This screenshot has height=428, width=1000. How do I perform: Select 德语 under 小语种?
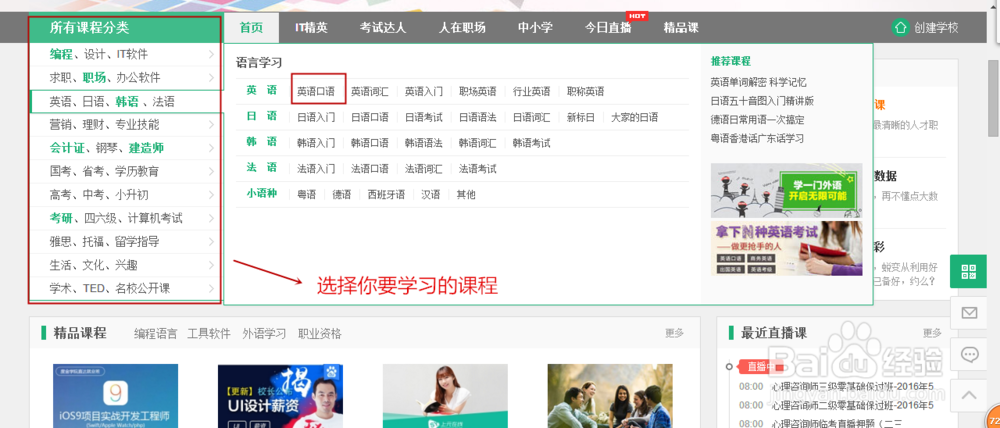(x=341, y=195)
